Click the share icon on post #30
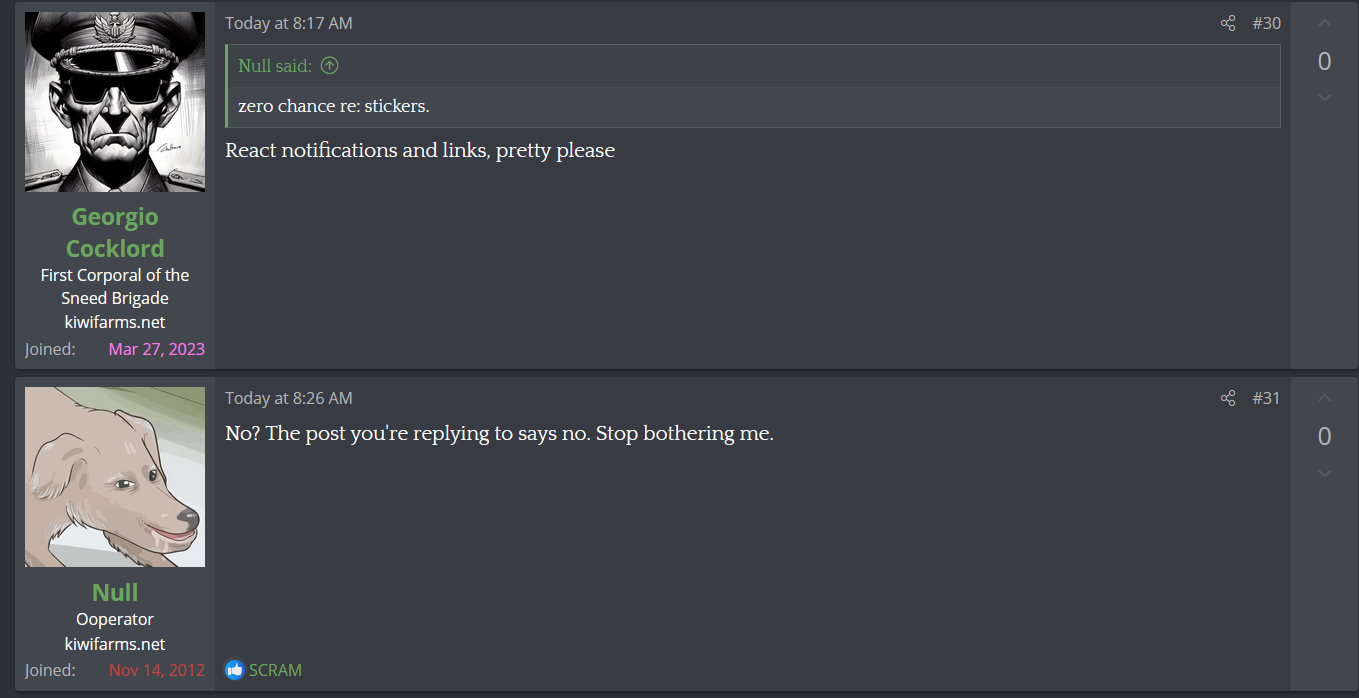 [x=1228, y=23]
